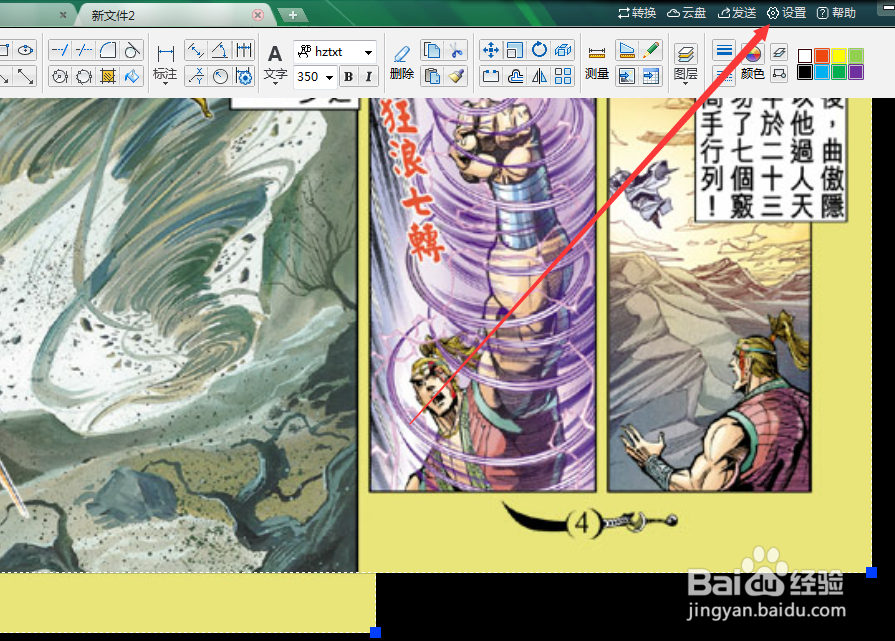Pick the circle-with-marker icon below the extend tool

tap(60, 76)
